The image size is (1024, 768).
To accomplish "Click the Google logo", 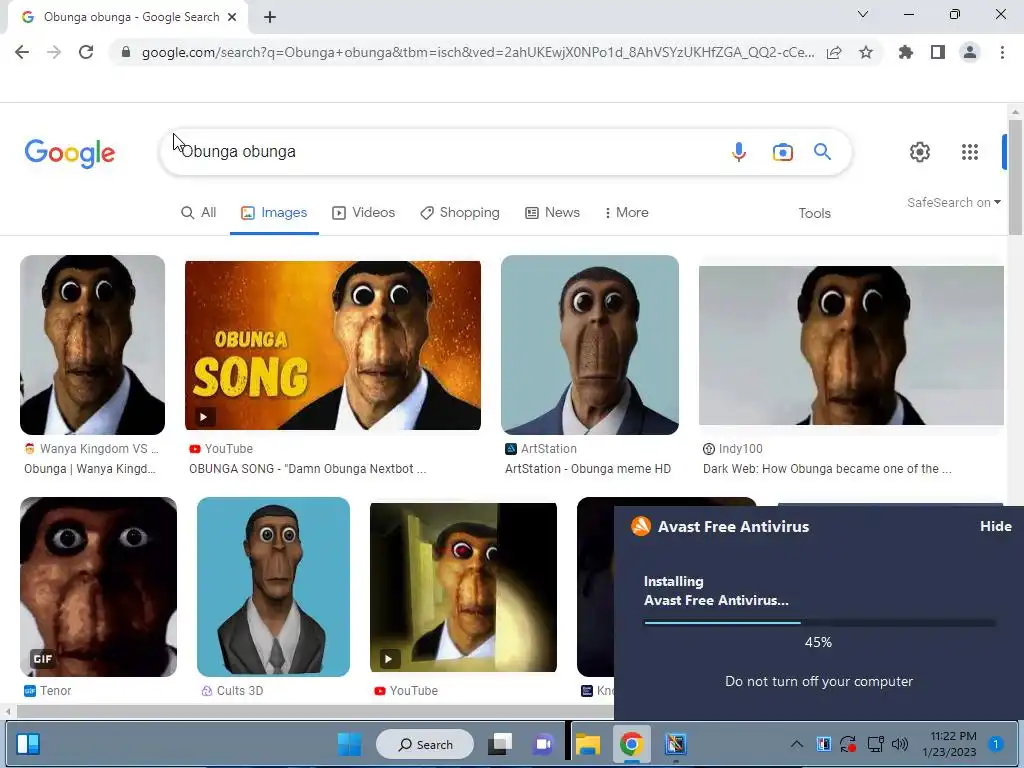I will pyautogui.click(x=69, y=153).
